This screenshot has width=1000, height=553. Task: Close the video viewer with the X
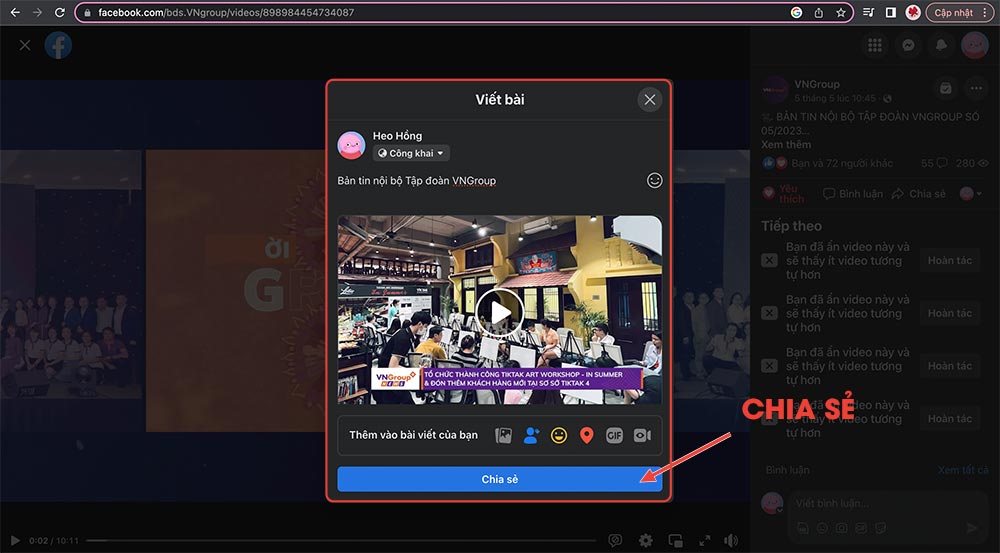tap(25, 45)
